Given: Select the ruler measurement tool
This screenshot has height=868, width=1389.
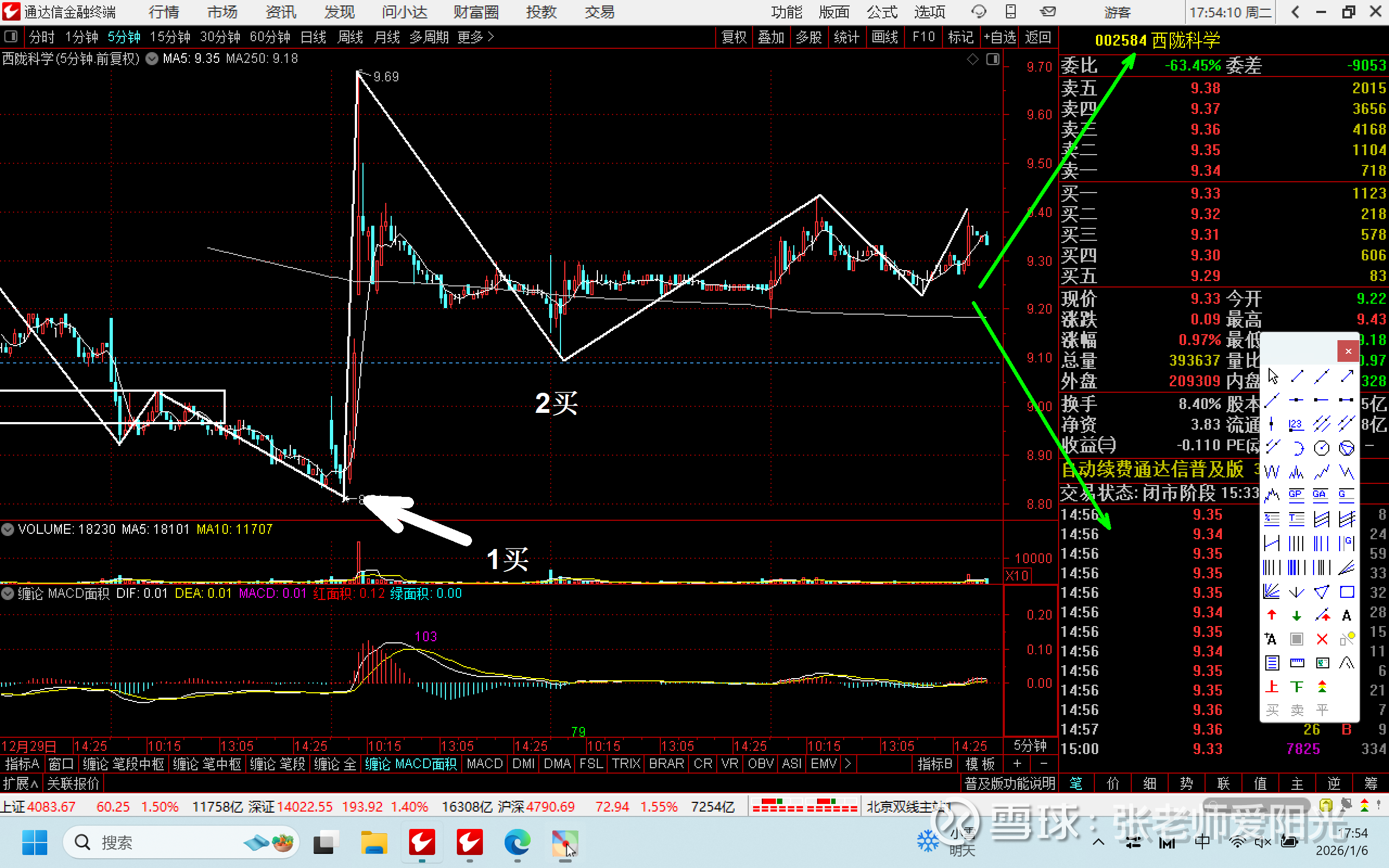Looking at the screenshot, I should click(x=1297, y=663).
